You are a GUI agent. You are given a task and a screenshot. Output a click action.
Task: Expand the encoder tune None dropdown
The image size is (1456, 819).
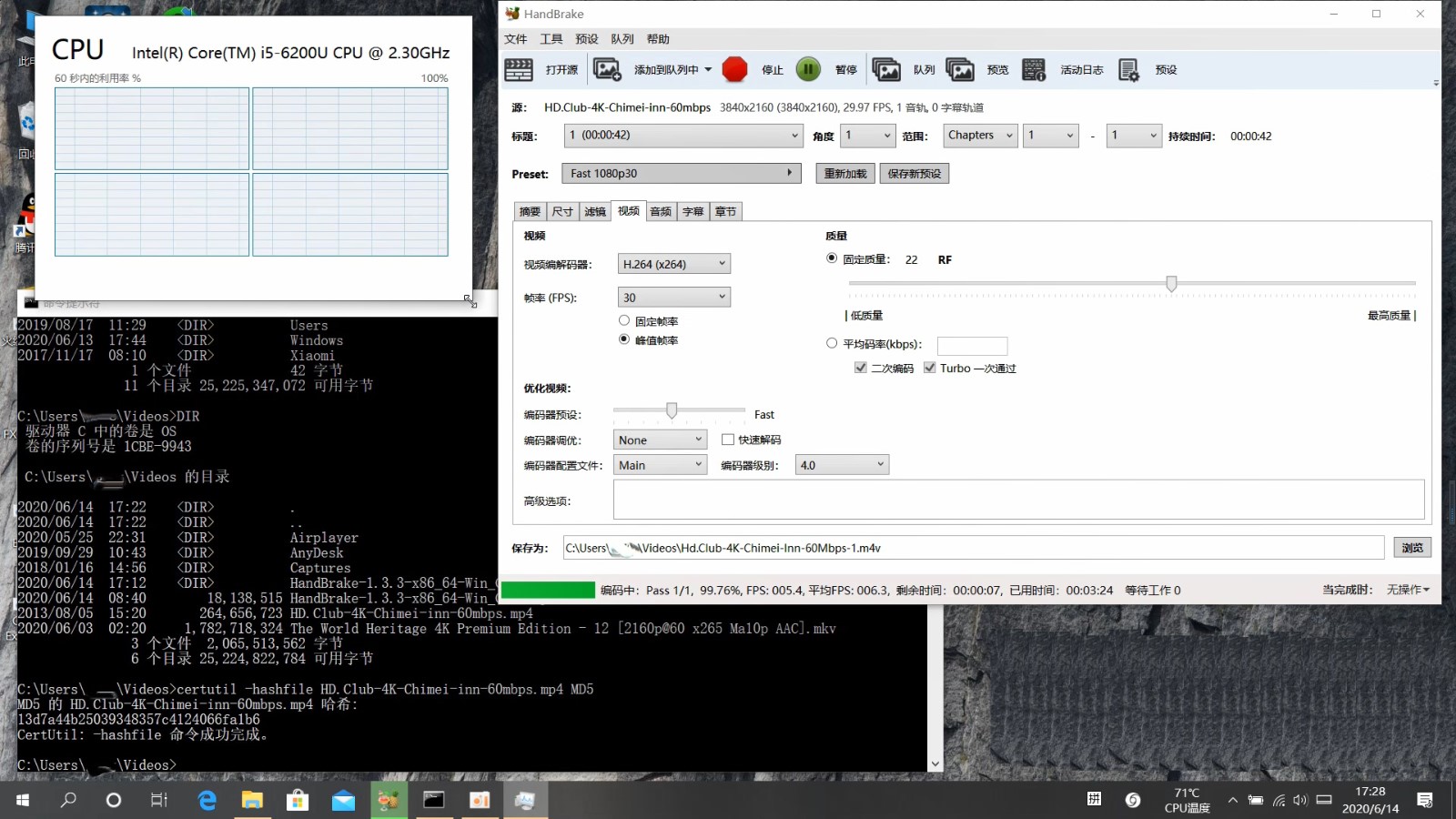[x=660, y=440]
